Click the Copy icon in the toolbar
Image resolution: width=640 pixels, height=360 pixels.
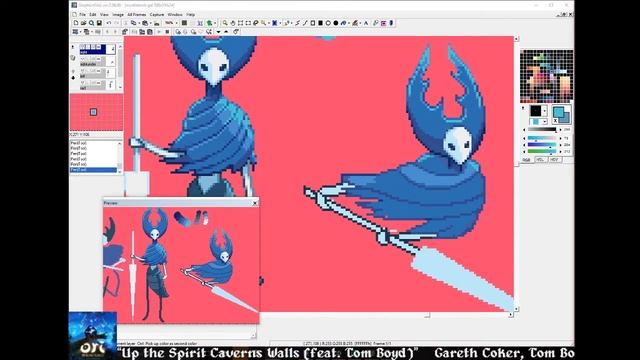click(133, 23)
